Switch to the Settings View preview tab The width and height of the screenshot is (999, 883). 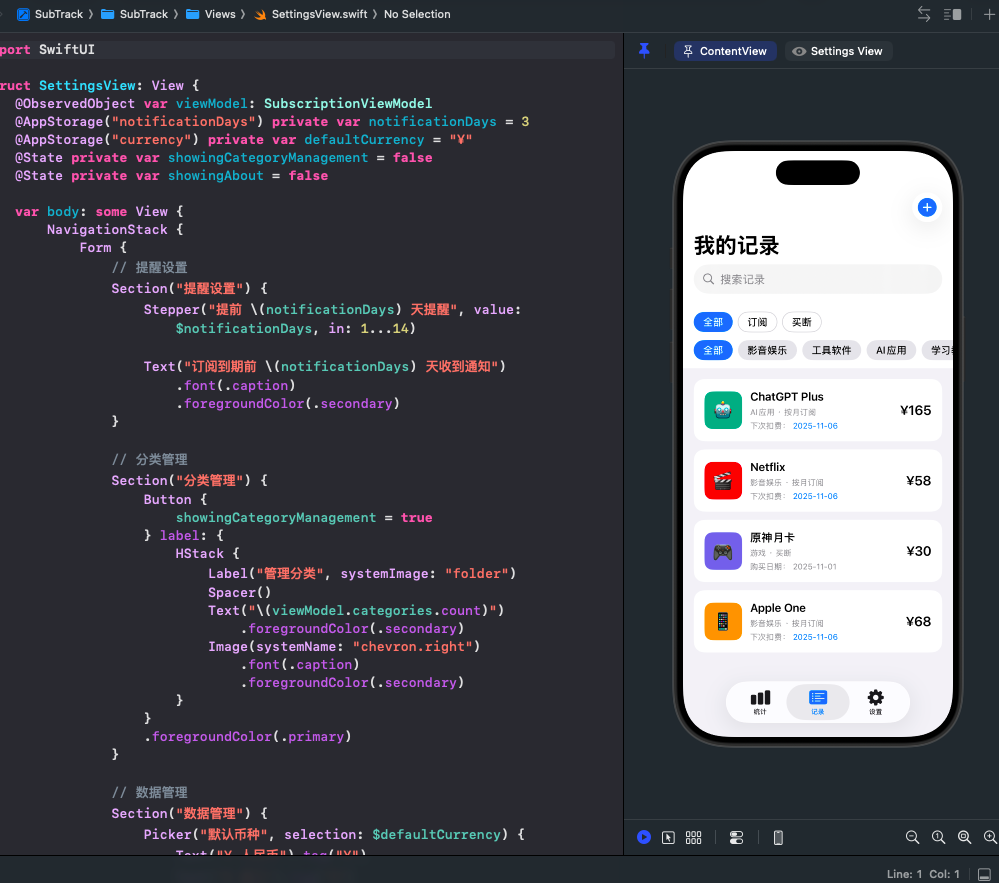[x=838, y=51]
